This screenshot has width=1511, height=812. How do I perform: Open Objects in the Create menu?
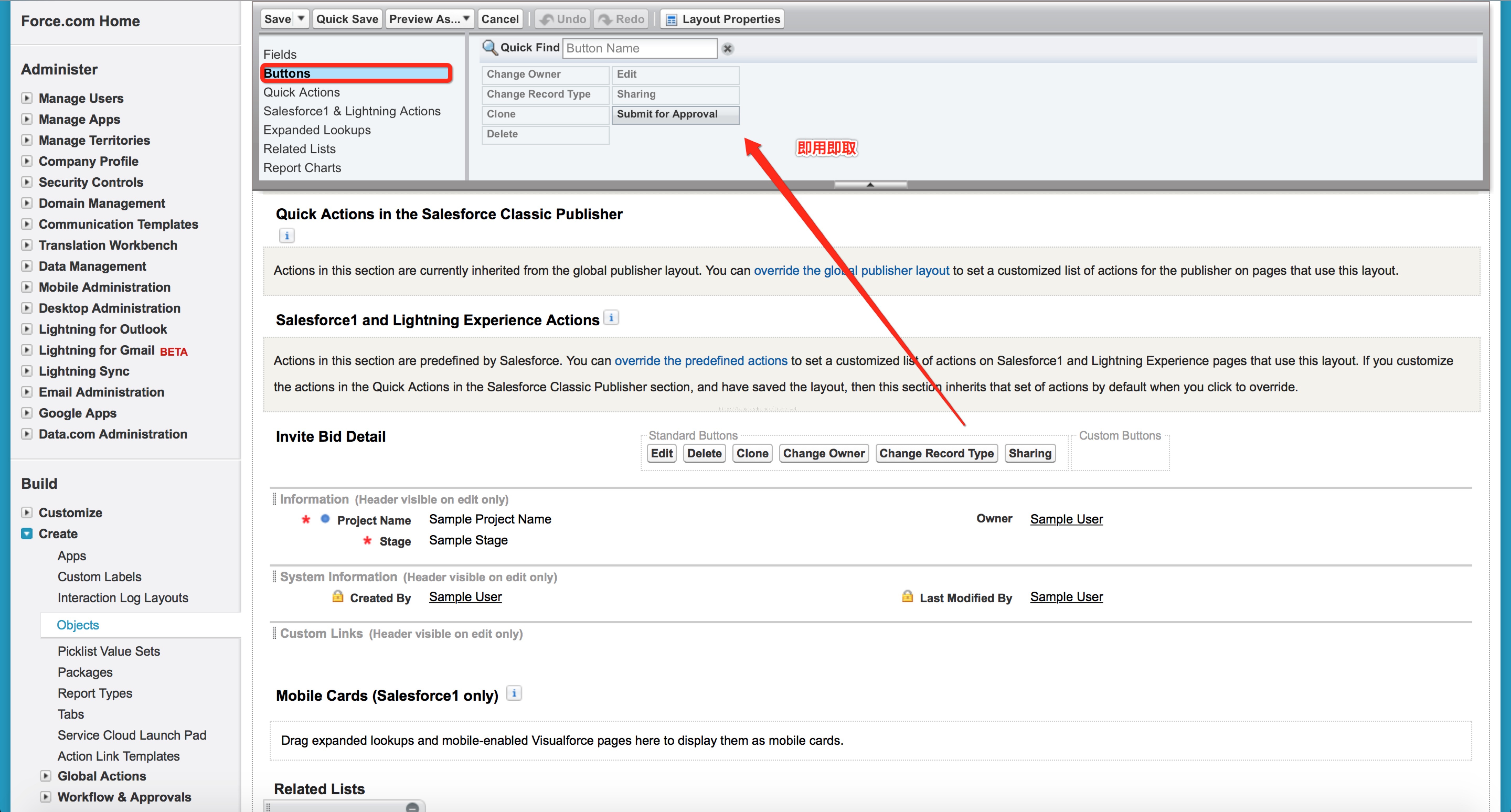point(77,625)
